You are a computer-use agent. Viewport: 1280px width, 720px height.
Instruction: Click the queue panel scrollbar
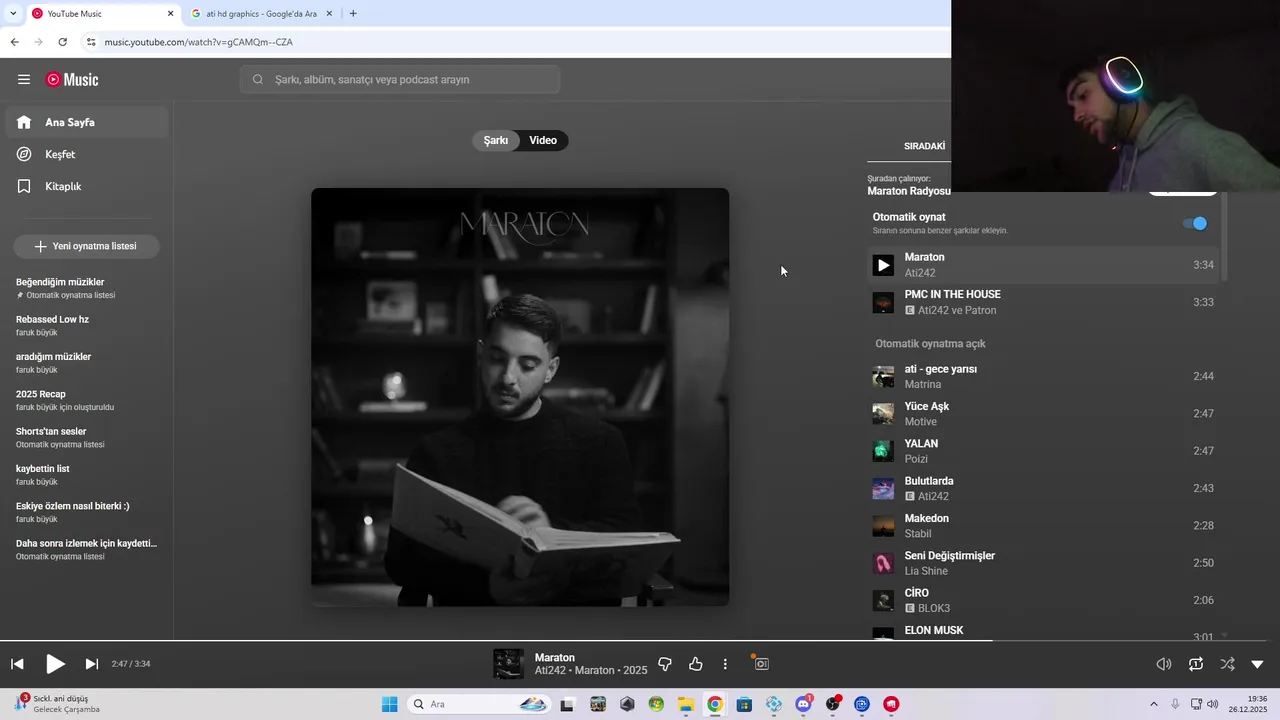point(1224,236)
